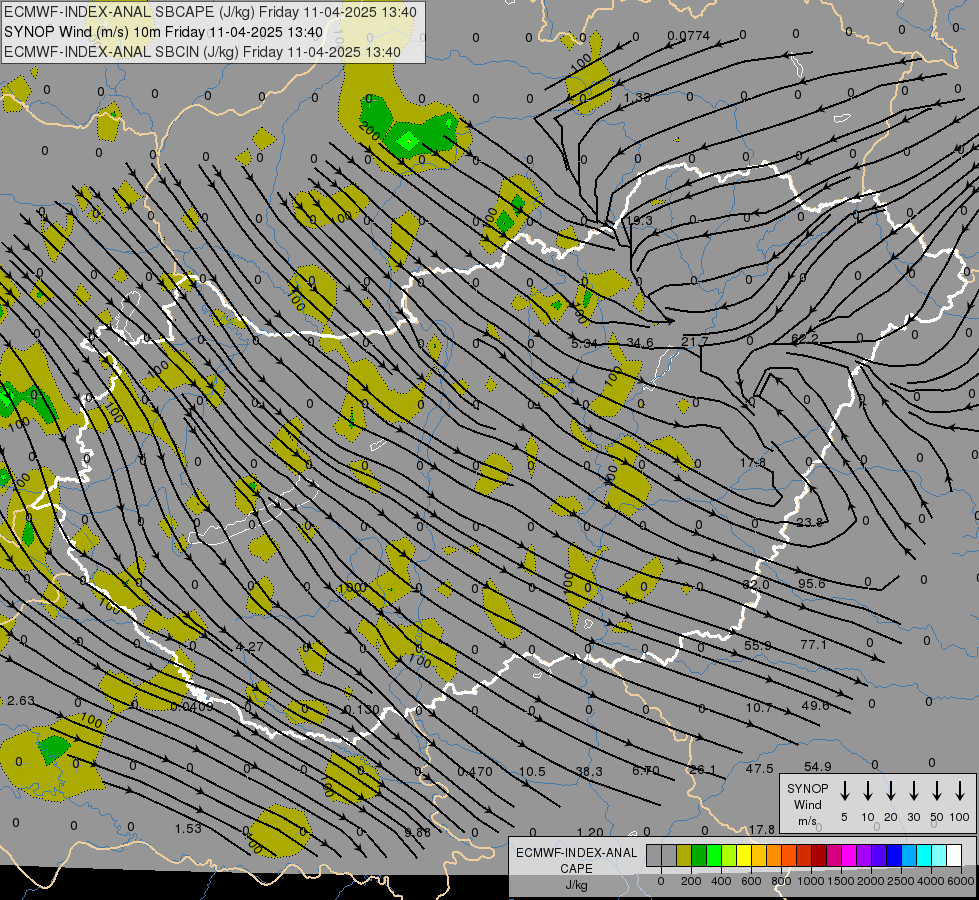
Task: Click the map value '62.2'
Action: point(805,339)
